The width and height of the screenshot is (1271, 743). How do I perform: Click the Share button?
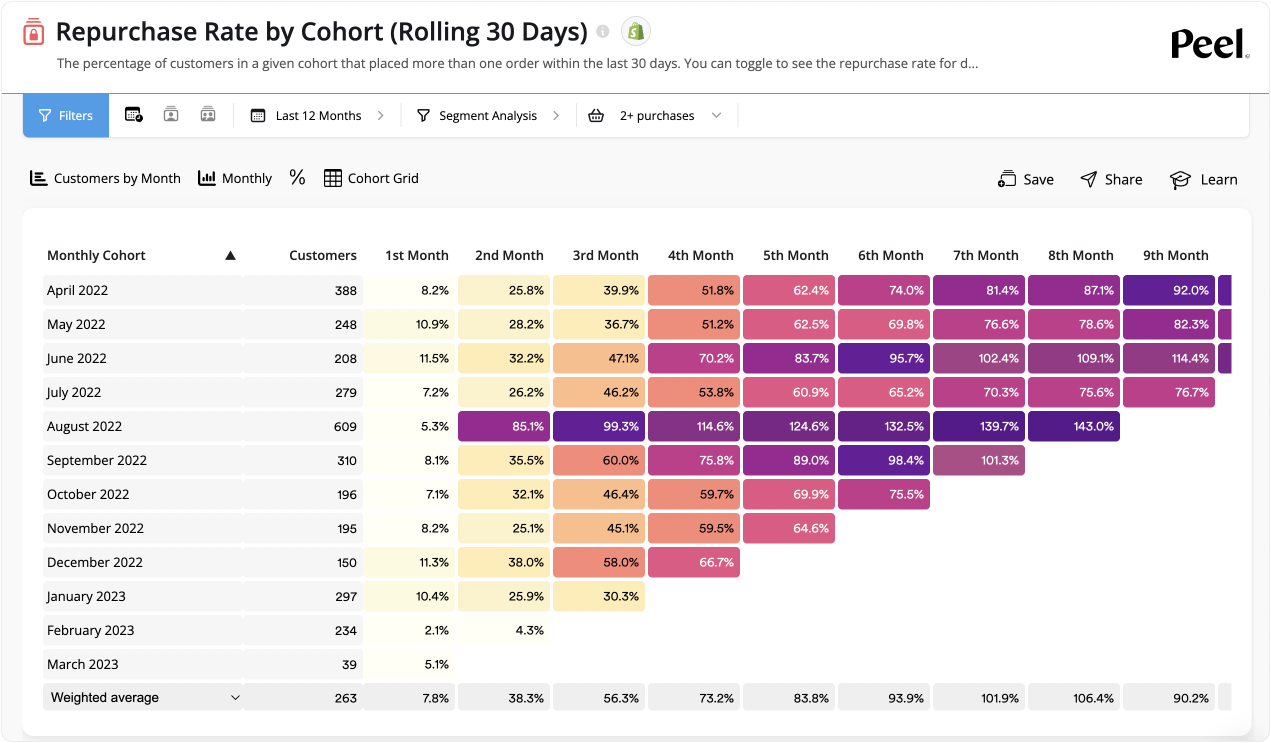click(1111, 179)
